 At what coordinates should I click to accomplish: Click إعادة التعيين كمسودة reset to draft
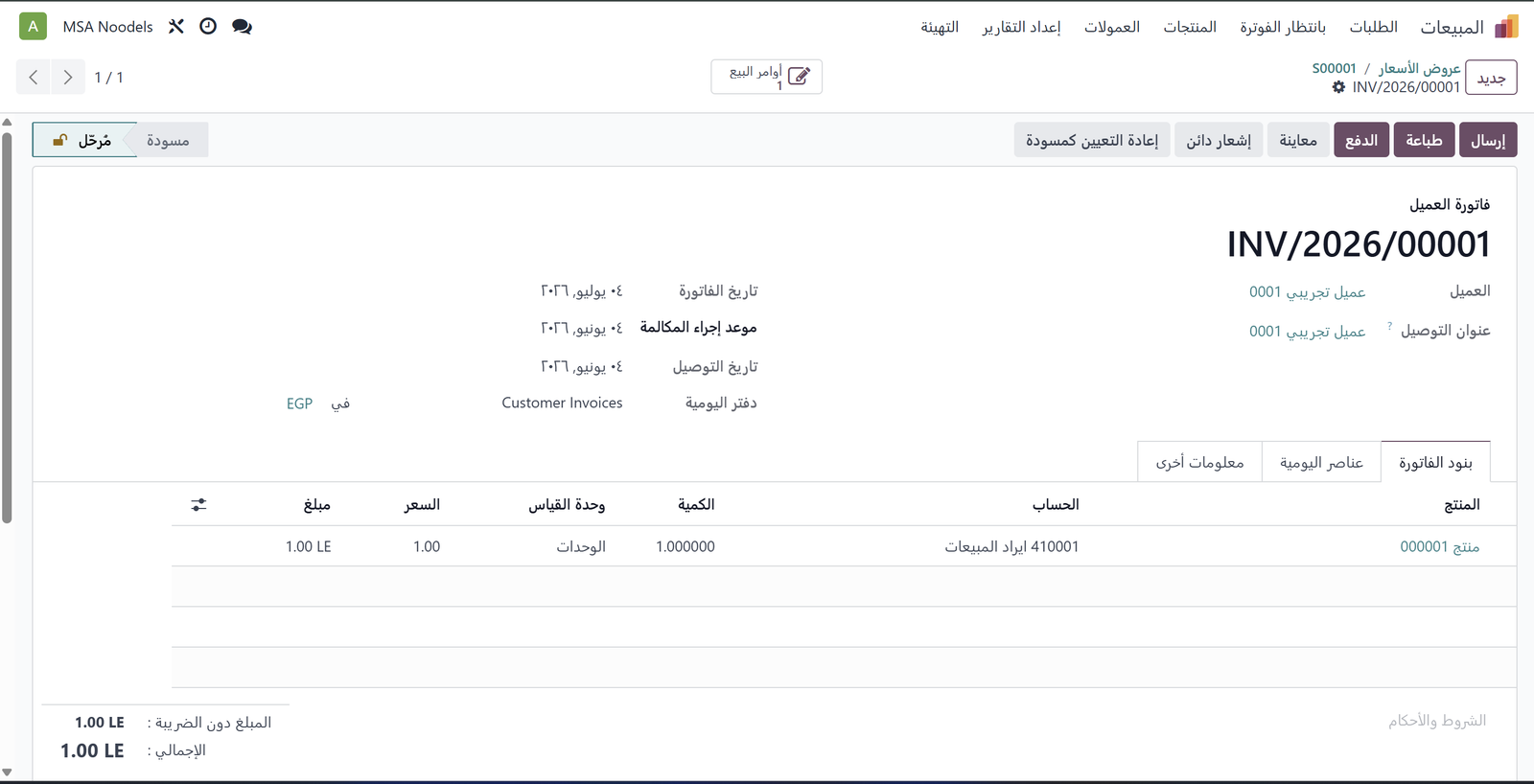pyautogui.click(x=1092, y=140)
